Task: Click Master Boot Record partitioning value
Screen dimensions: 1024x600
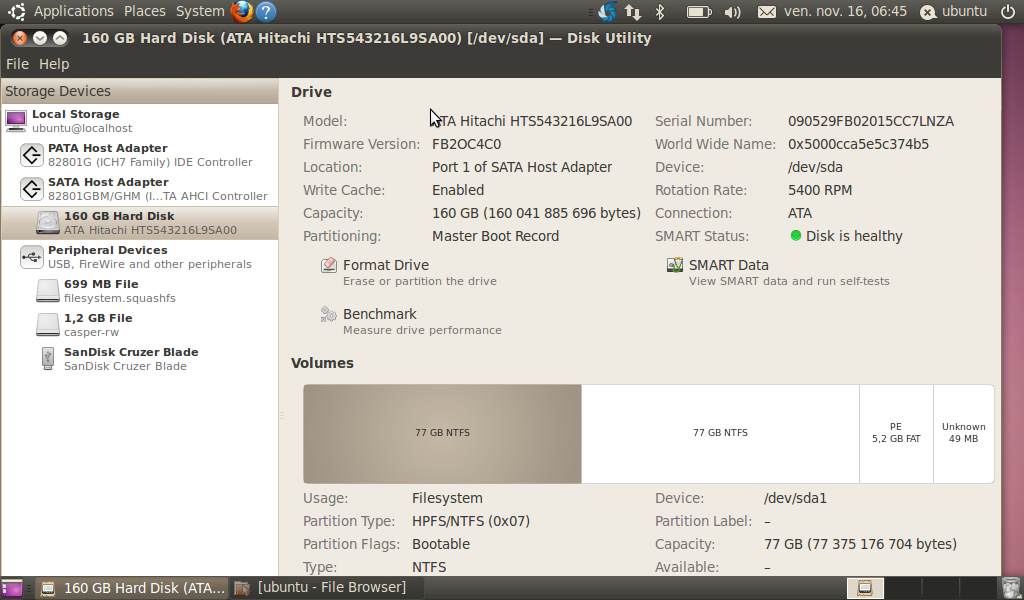Action: coord(495,236)
